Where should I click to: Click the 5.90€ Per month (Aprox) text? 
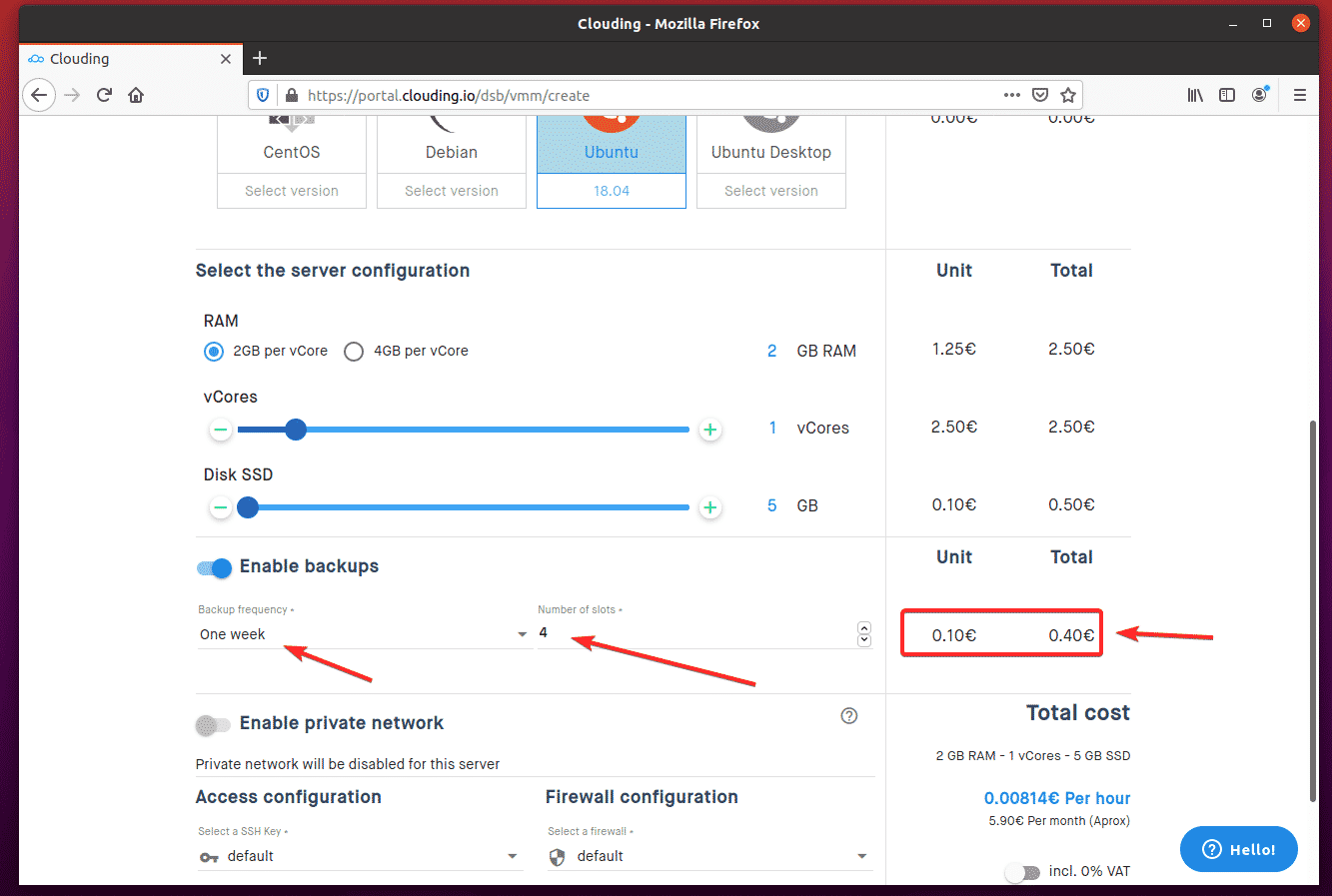(1059, 821)
